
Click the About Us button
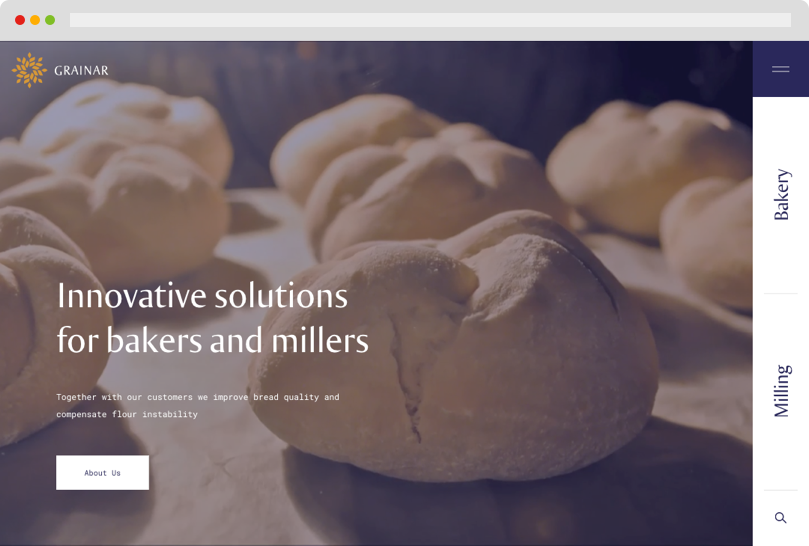tap(102, 472)
